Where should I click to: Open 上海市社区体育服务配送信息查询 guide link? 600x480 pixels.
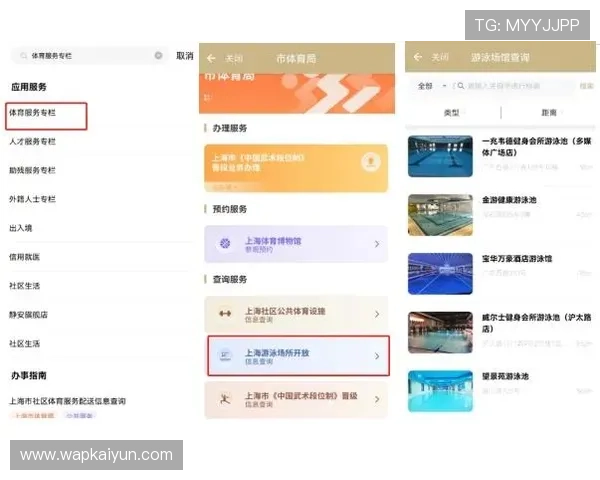tap(67, 401)
